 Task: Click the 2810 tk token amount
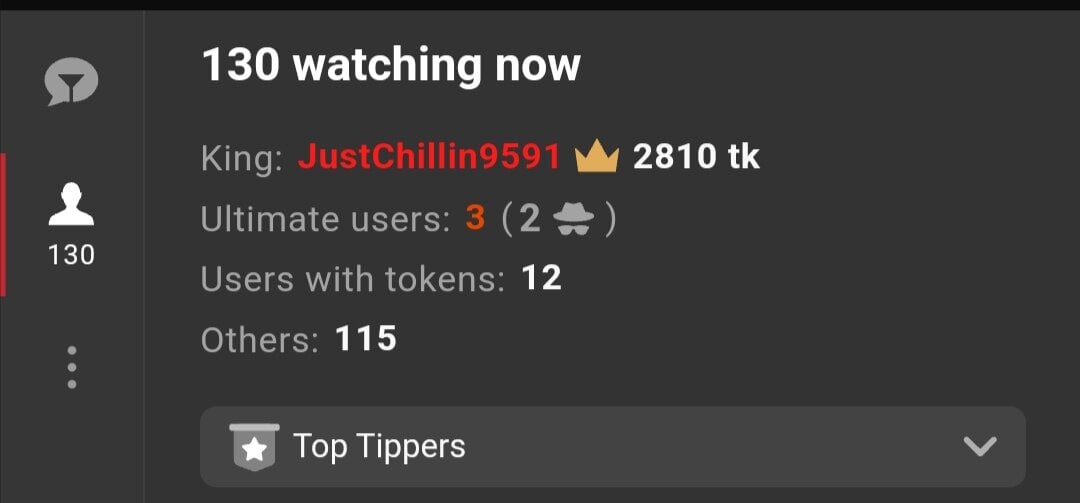pos(696,157)
